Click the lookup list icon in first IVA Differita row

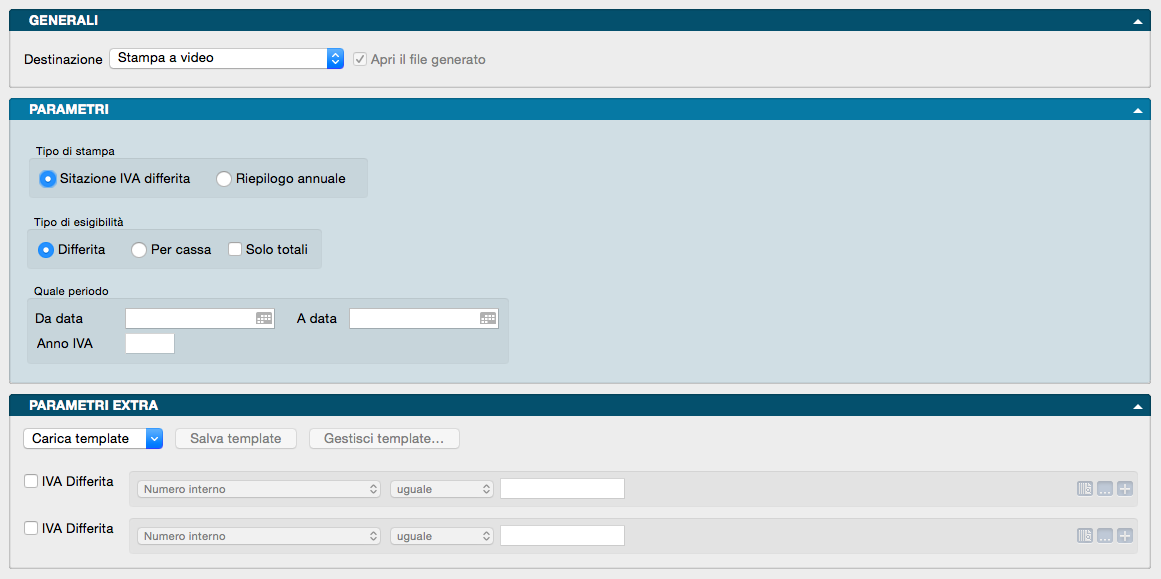(1085, 489)
